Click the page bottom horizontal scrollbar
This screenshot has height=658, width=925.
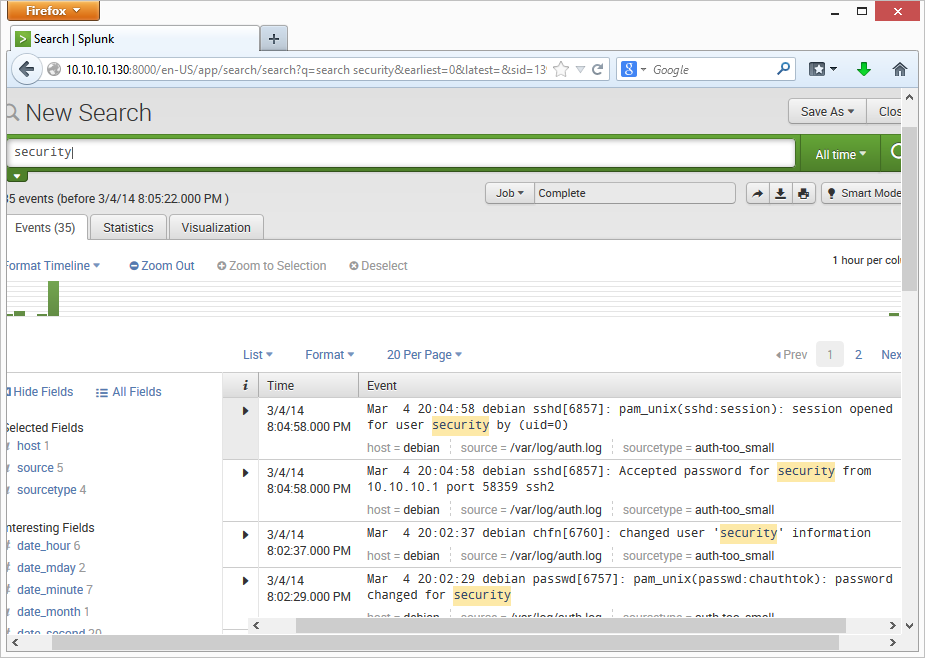[x=445, y=642]
